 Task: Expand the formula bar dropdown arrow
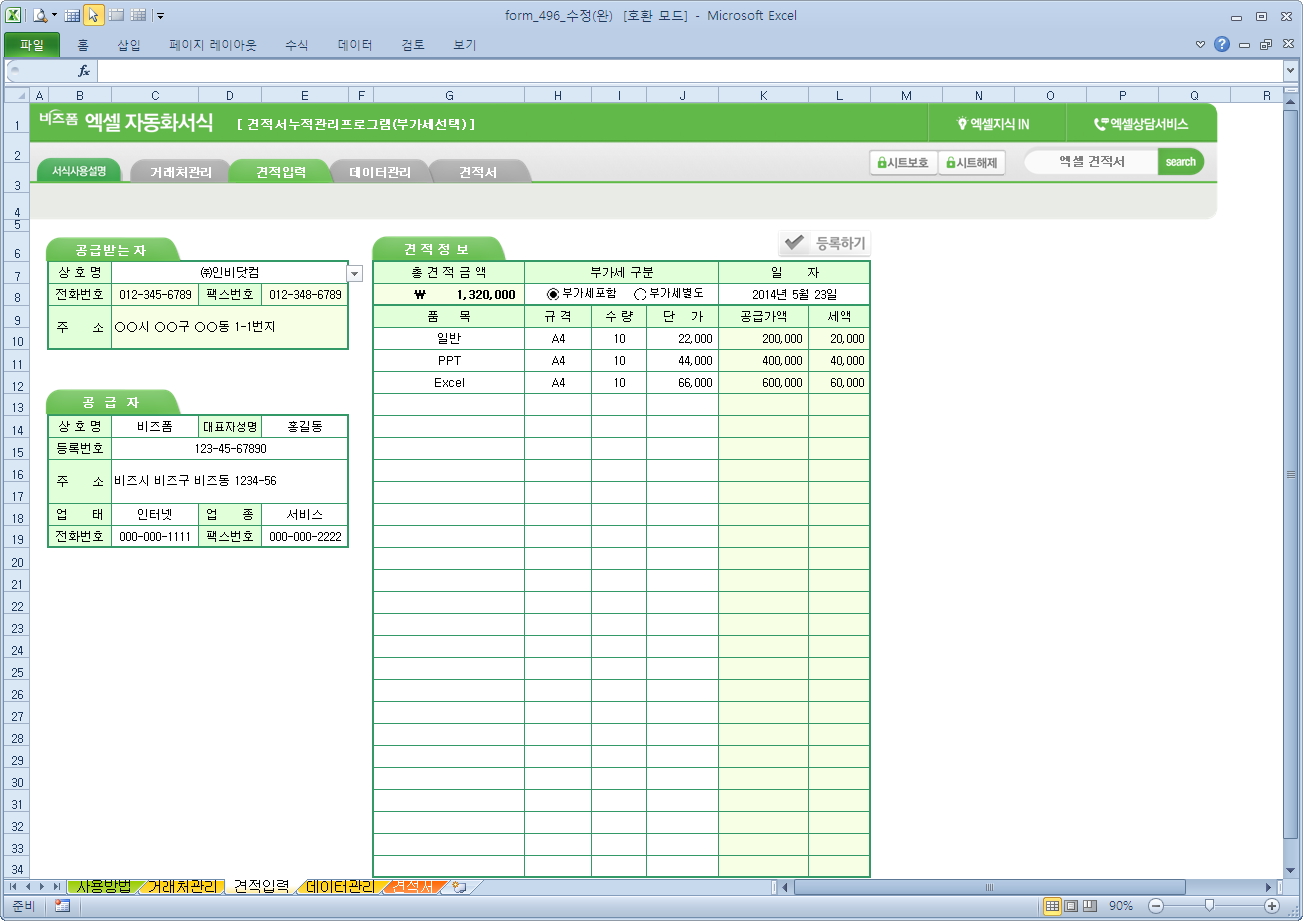tap(1290, 71)
